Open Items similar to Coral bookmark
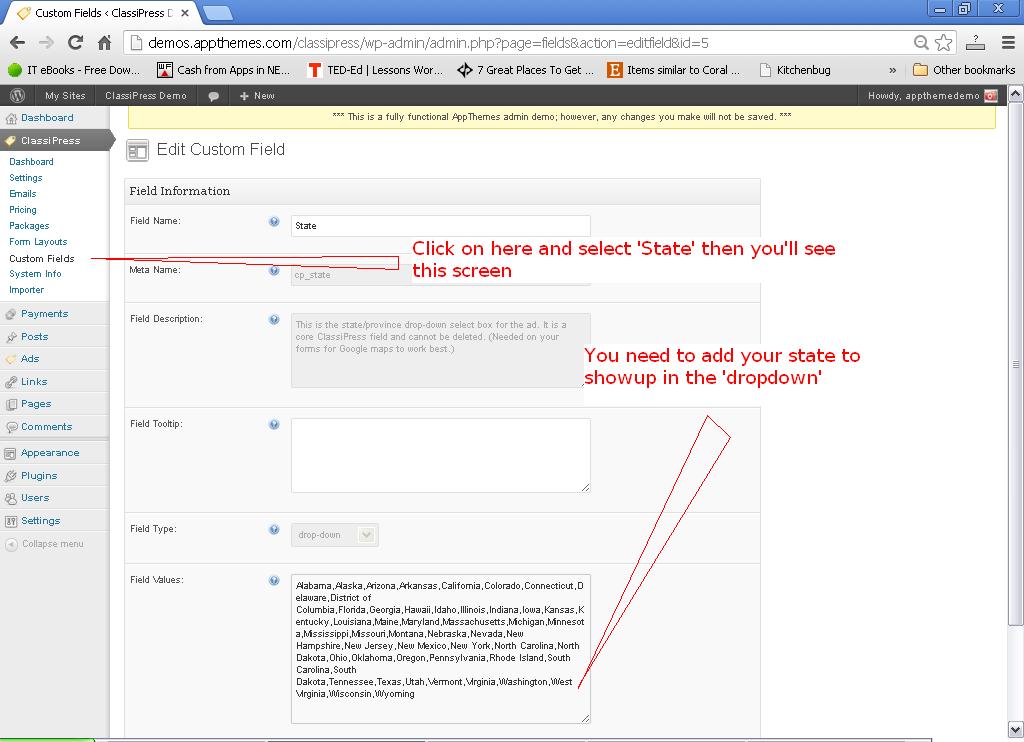Screen dimensions: 1024x742 pos(674,70)
